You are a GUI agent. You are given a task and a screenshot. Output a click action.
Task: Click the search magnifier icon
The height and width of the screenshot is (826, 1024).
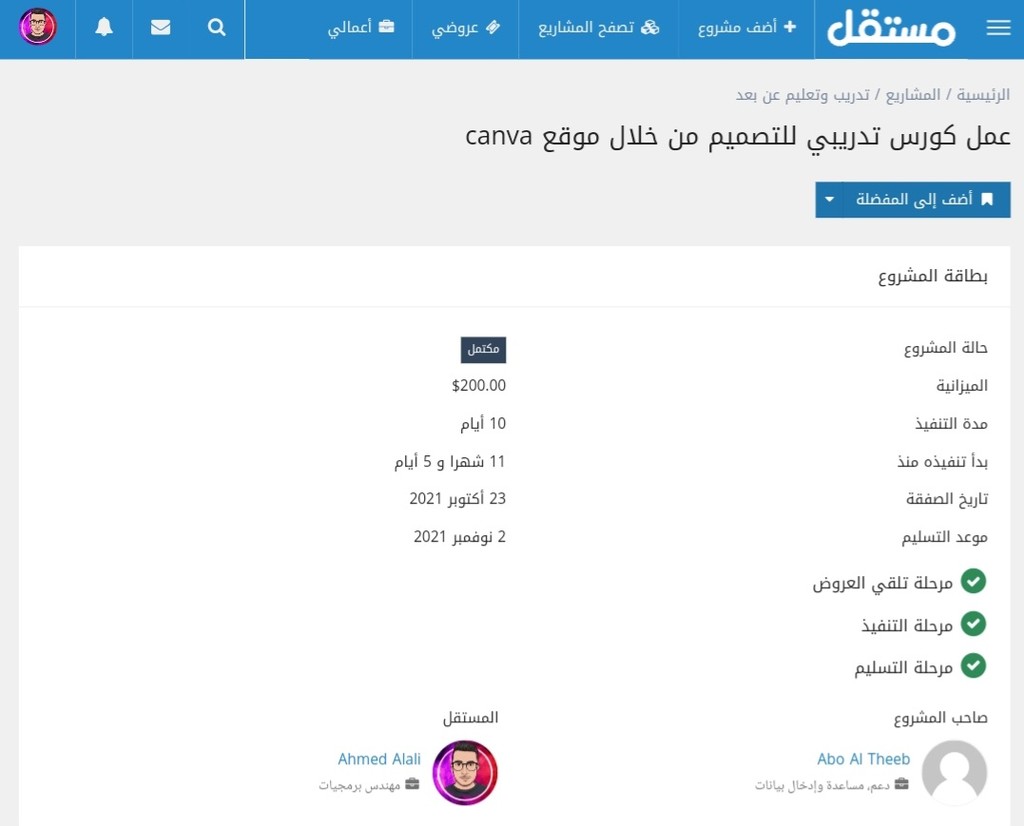click(x=216, y=27)
